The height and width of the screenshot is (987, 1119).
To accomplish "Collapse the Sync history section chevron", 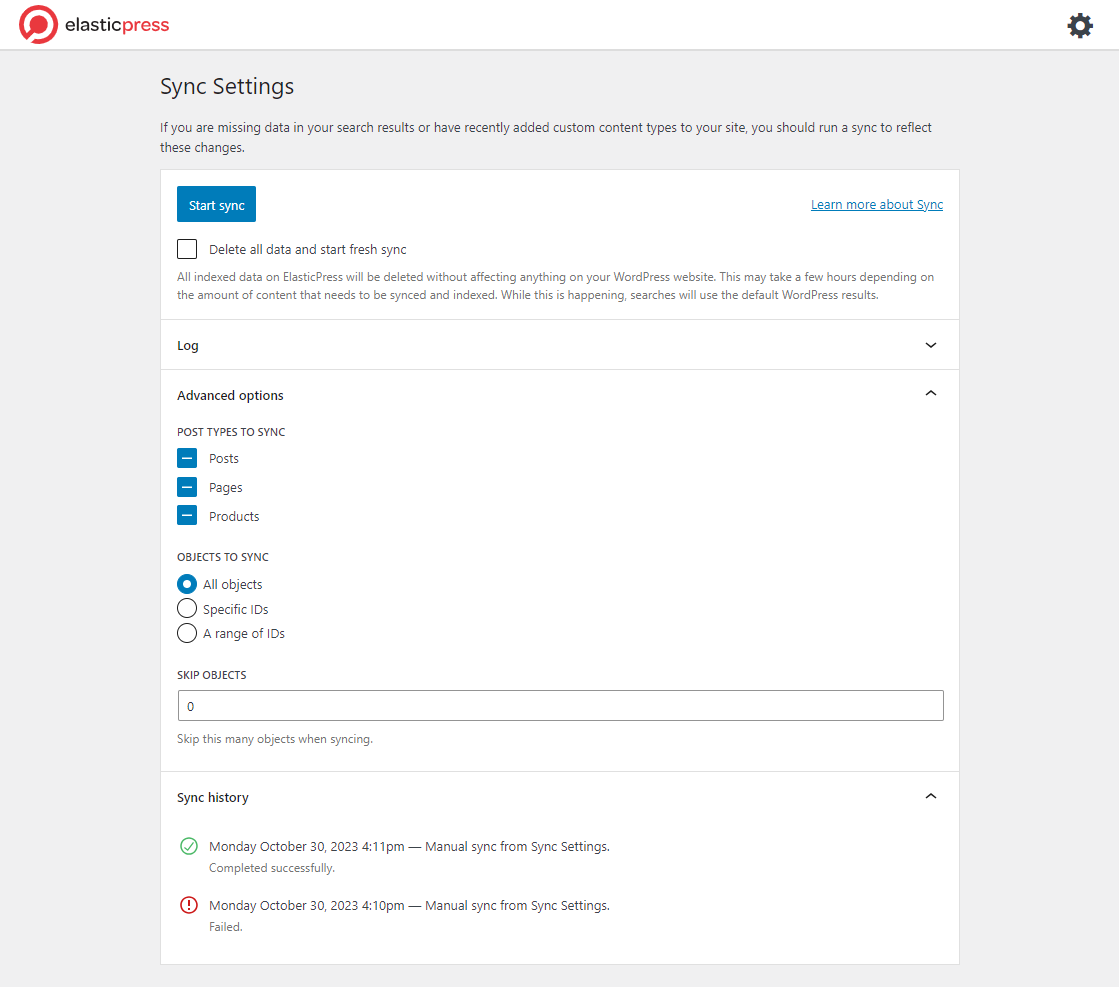I will point(930,797).
